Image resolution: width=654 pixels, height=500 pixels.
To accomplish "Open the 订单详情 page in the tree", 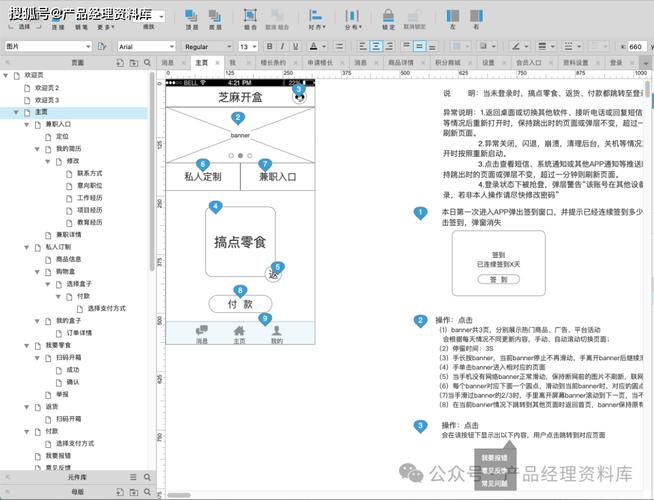I will 79,333.
